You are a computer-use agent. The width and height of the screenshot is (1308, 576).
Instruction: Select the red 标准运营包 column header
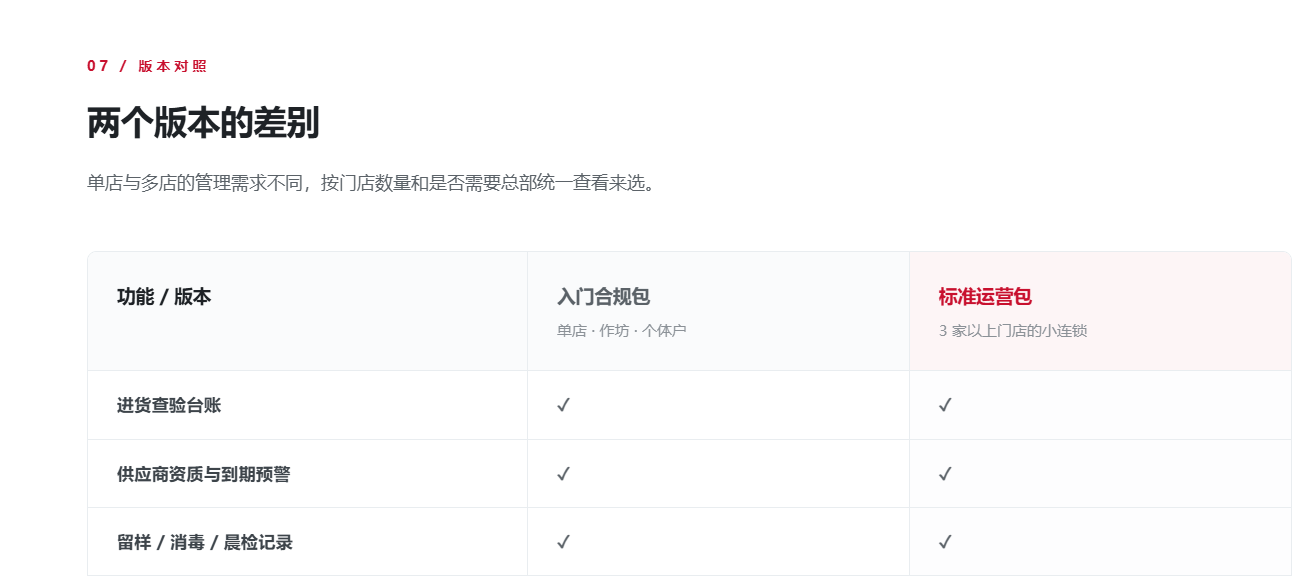pos(985,297)
